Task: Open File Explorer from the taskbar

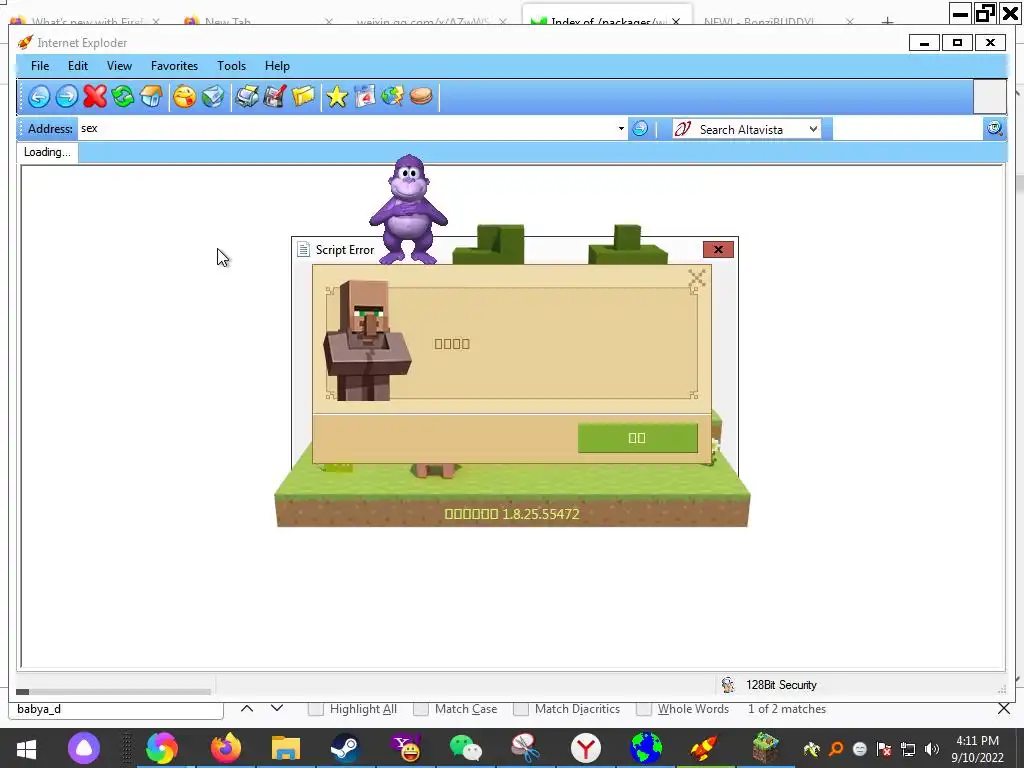Action: 285,748
